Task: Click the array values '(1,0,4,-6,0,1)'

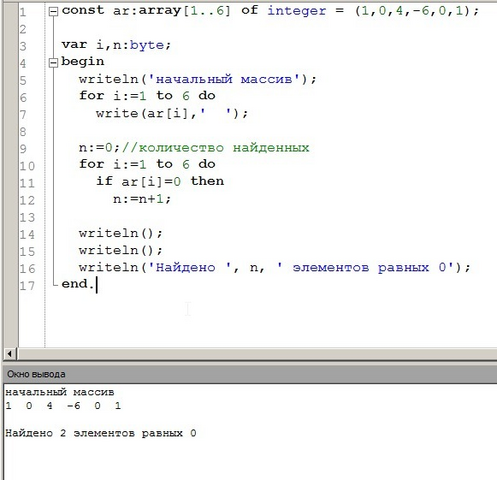Action: pyautogui.click(x=413, y=11)
